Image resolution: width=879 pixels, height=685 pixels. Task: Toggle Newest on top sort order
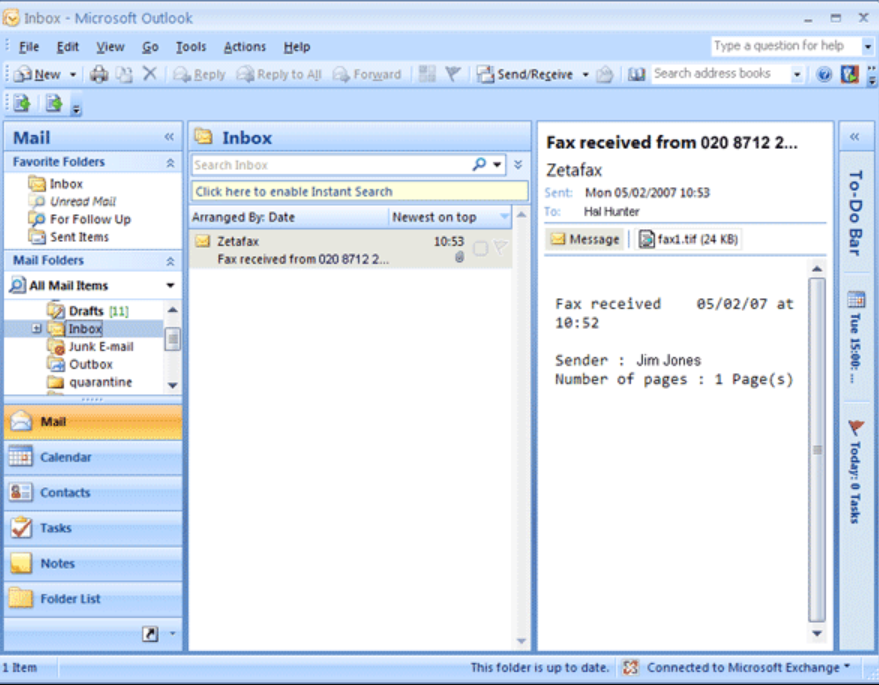click(x=450, y=217)
